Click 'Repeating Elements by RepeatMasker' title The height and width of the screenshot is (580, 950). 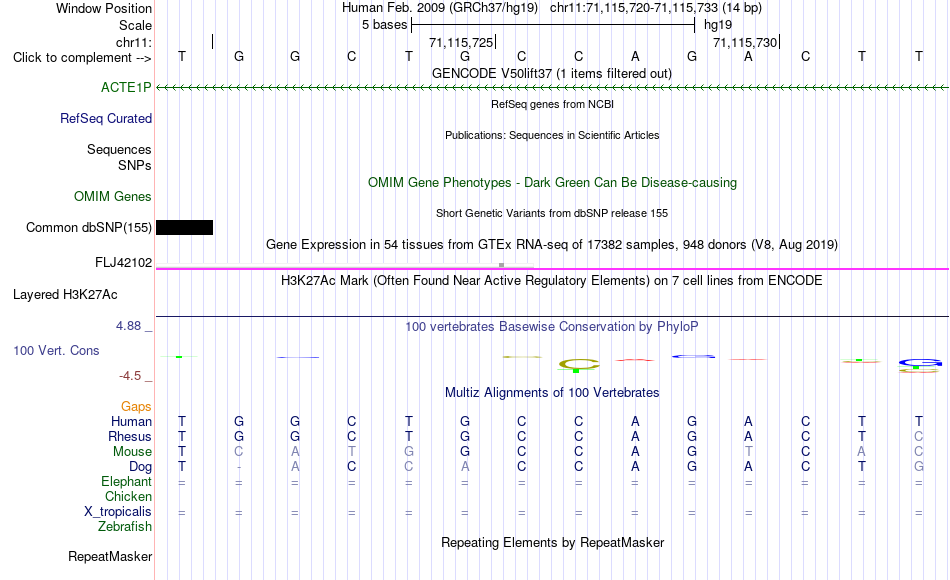pyautogui.click(x=552, y=542)
